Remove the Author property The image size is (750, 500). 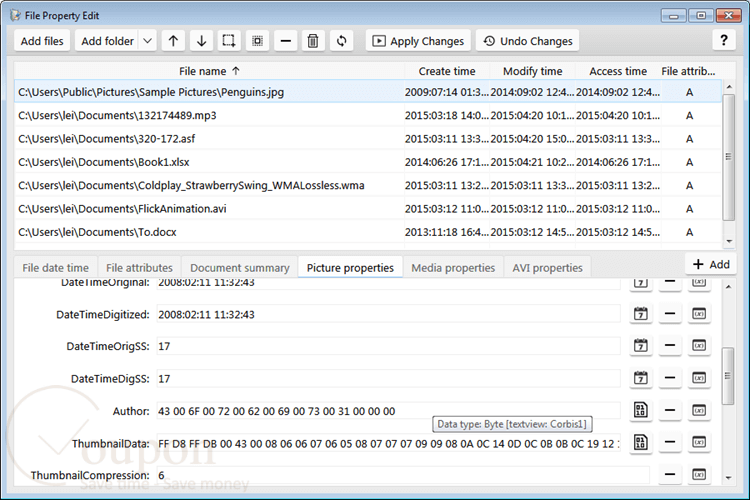[670, 410]
